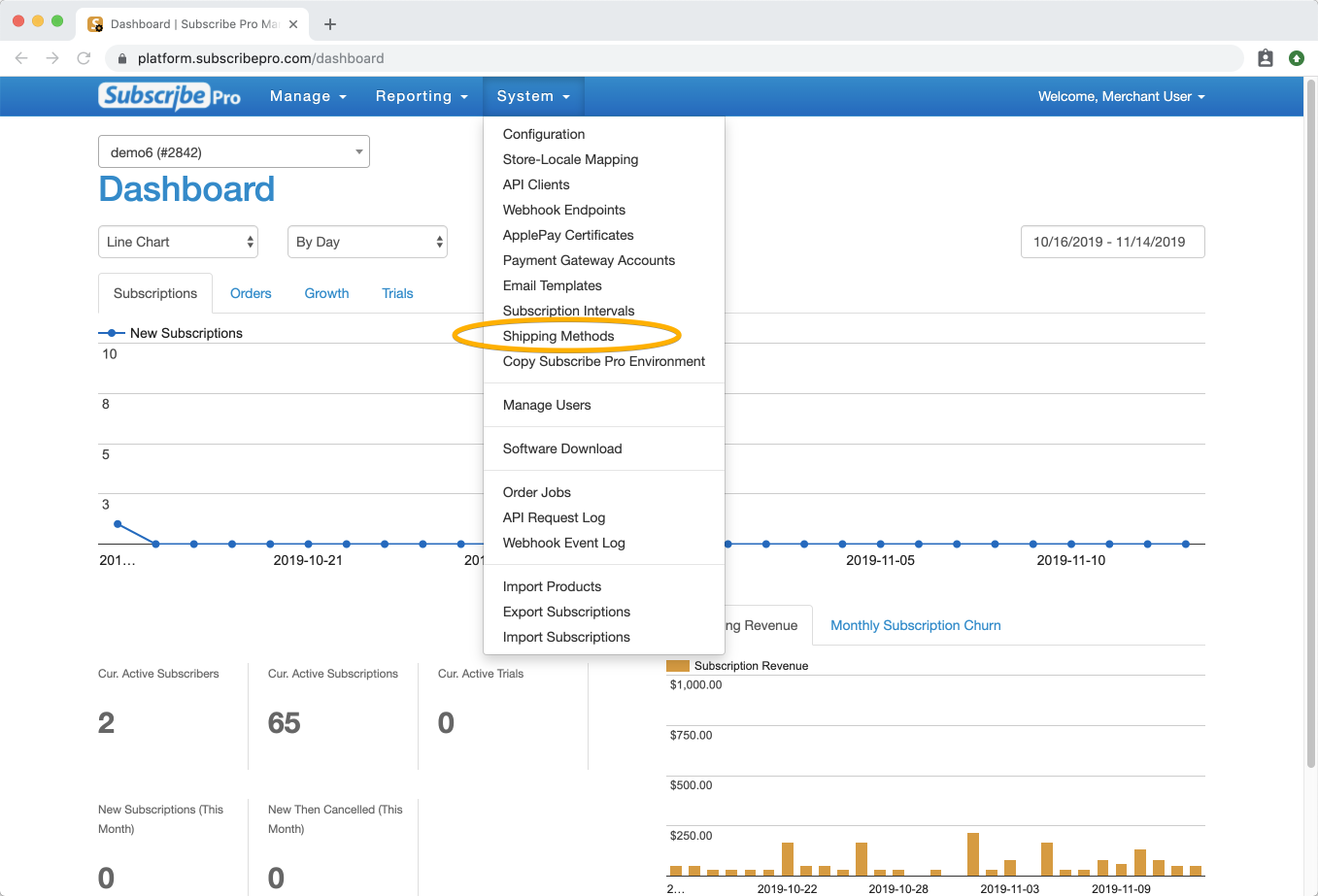Open Manage Users from the menu
Image resolution: width=1318 pixels, height=896 pixels.
tap(604, 405)
